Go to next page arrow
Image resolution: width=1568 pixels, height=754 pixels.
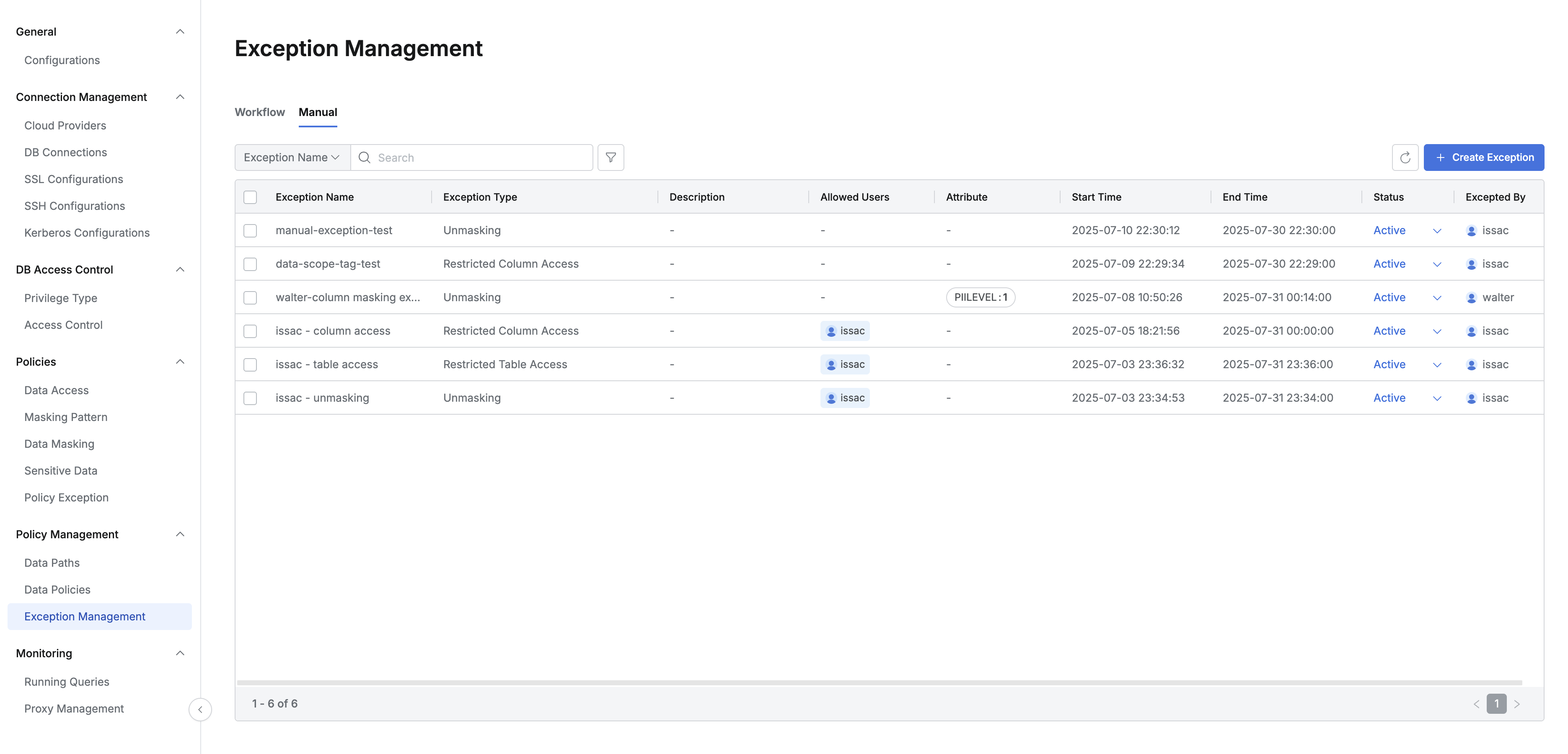(1517, 704)
